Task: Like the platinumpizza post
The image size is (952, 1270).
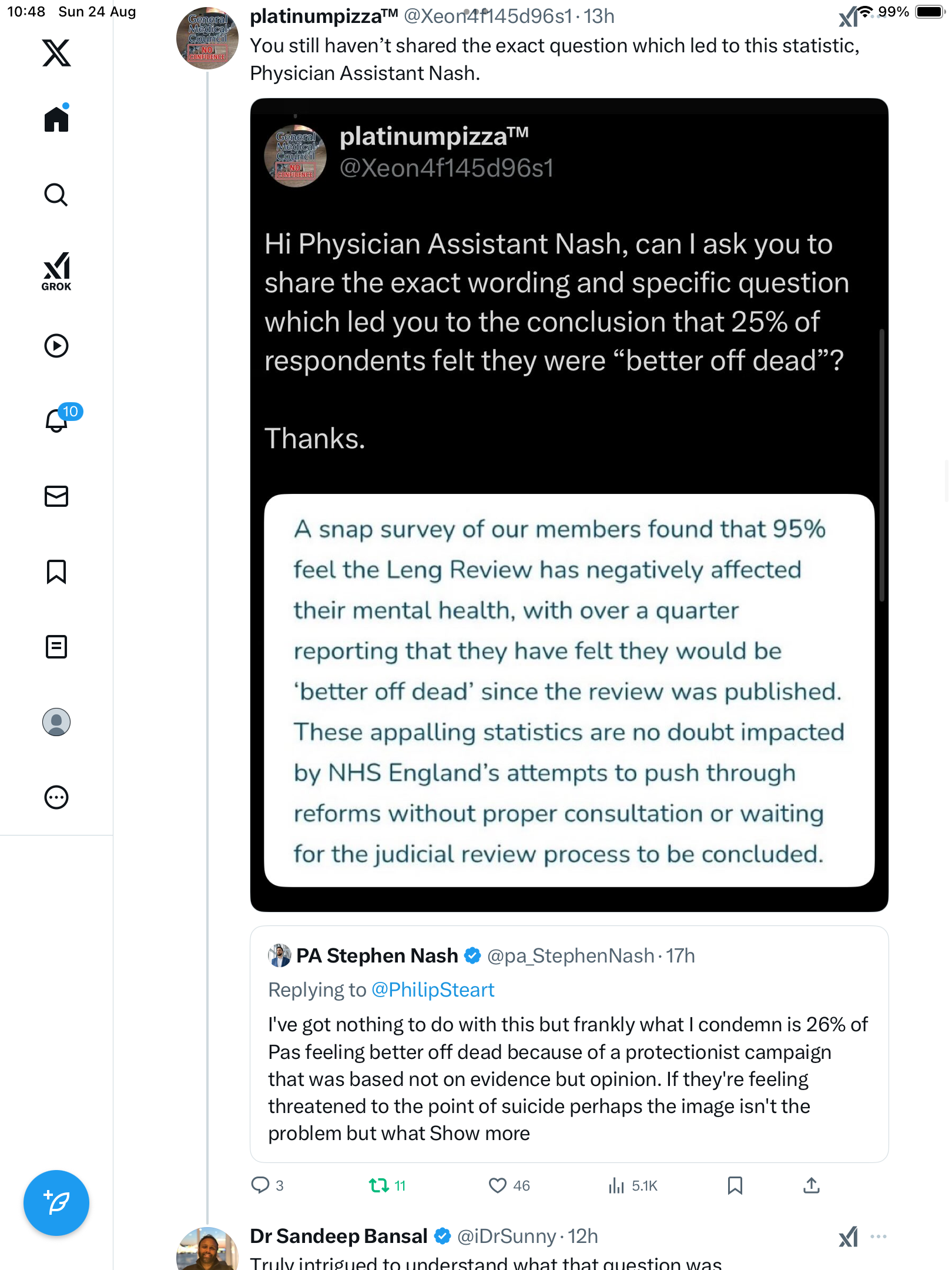Action: pos(498,1185)
